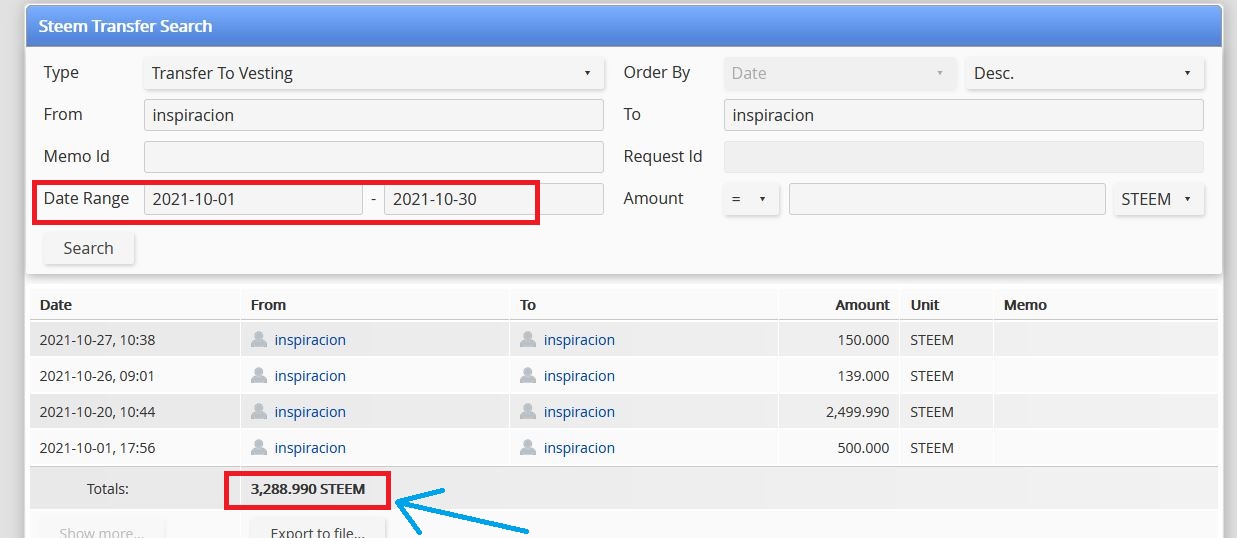1237x538 pixels.
Task: Focus the From account input field
Action: (374, 115)
